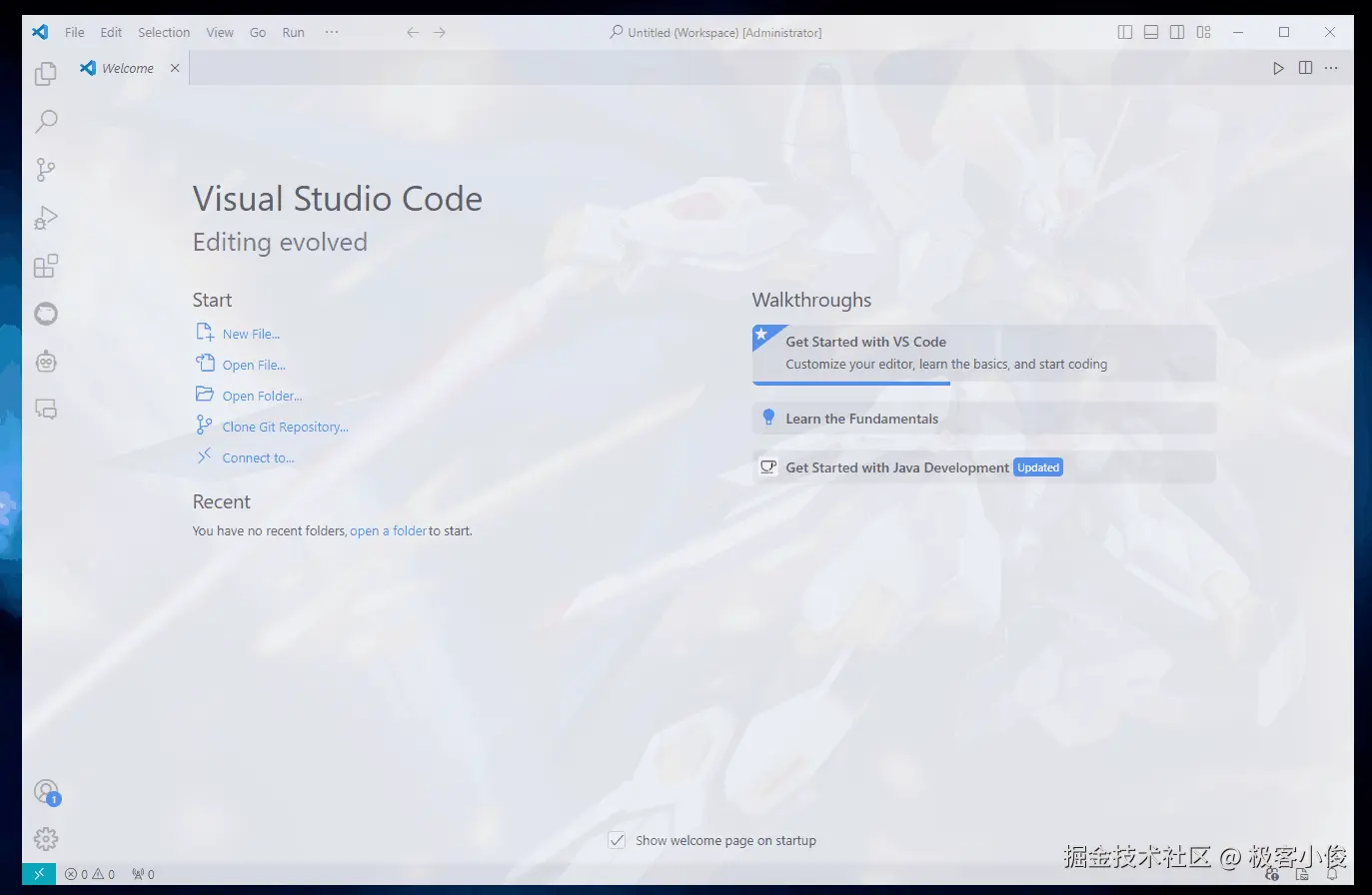Toggle the secondary side bar layout
Viewport: 1372px width, 895px height.
[1177, 32]
